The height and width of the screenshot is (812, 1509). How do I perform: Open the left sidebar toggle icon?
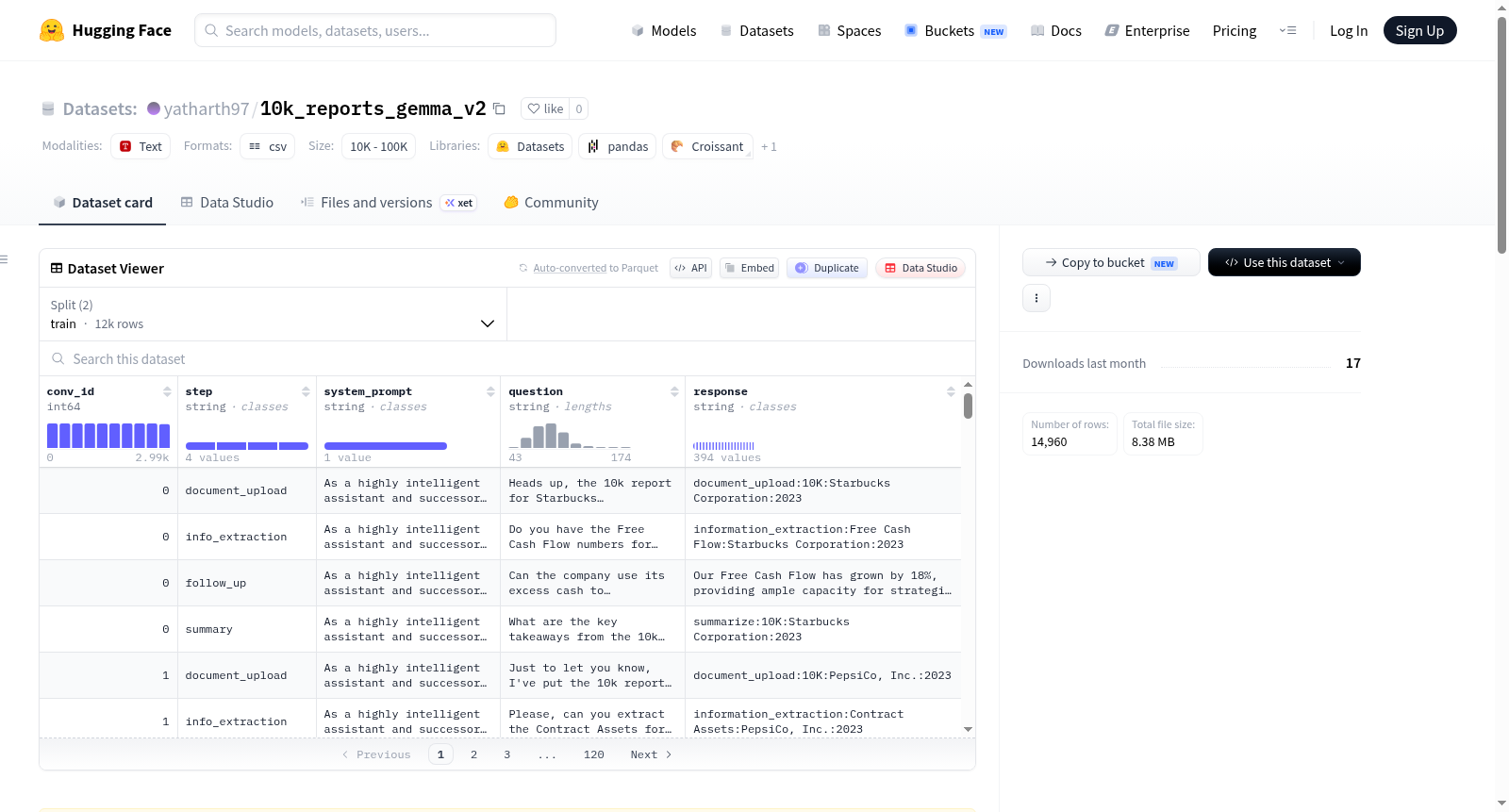[4, 259]
